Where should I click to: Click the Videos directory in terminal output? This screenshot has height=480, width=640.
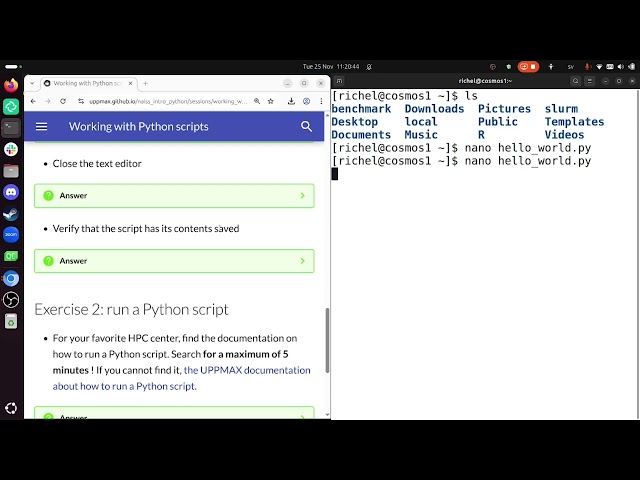(x=564, y=135)
